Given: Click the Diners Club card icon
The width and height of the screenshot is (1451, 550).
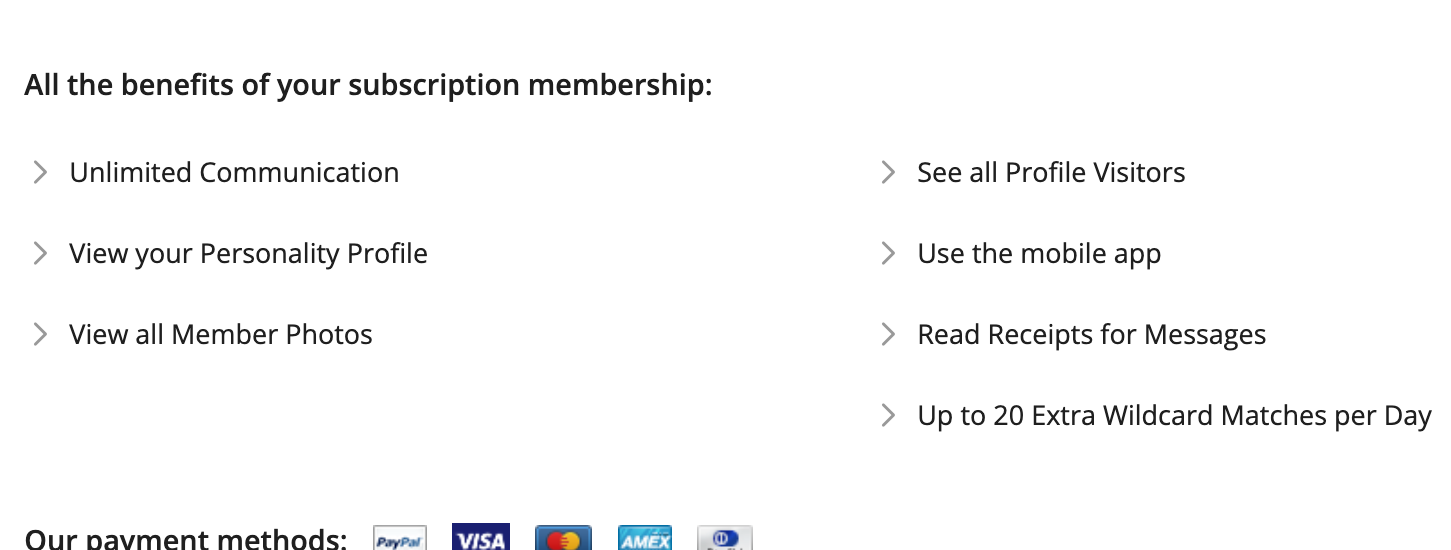Looking at the screenshot, I should click(x=725, y=539).
